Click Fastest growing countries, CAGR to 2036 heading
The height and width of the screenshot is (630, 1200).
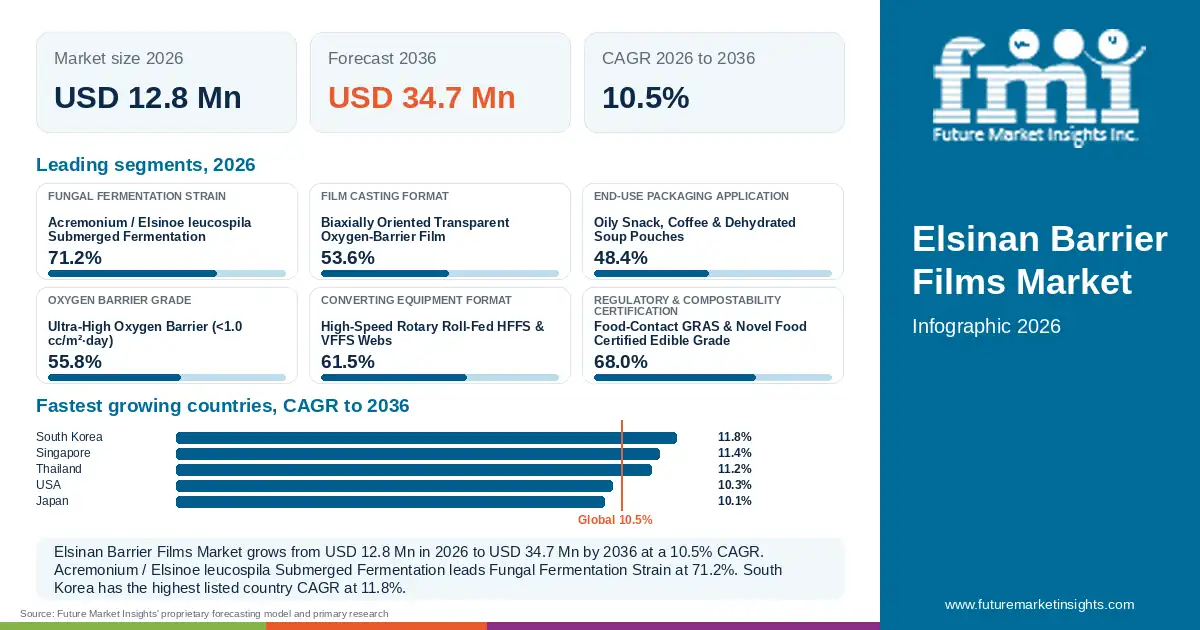(x=223, y=406)
